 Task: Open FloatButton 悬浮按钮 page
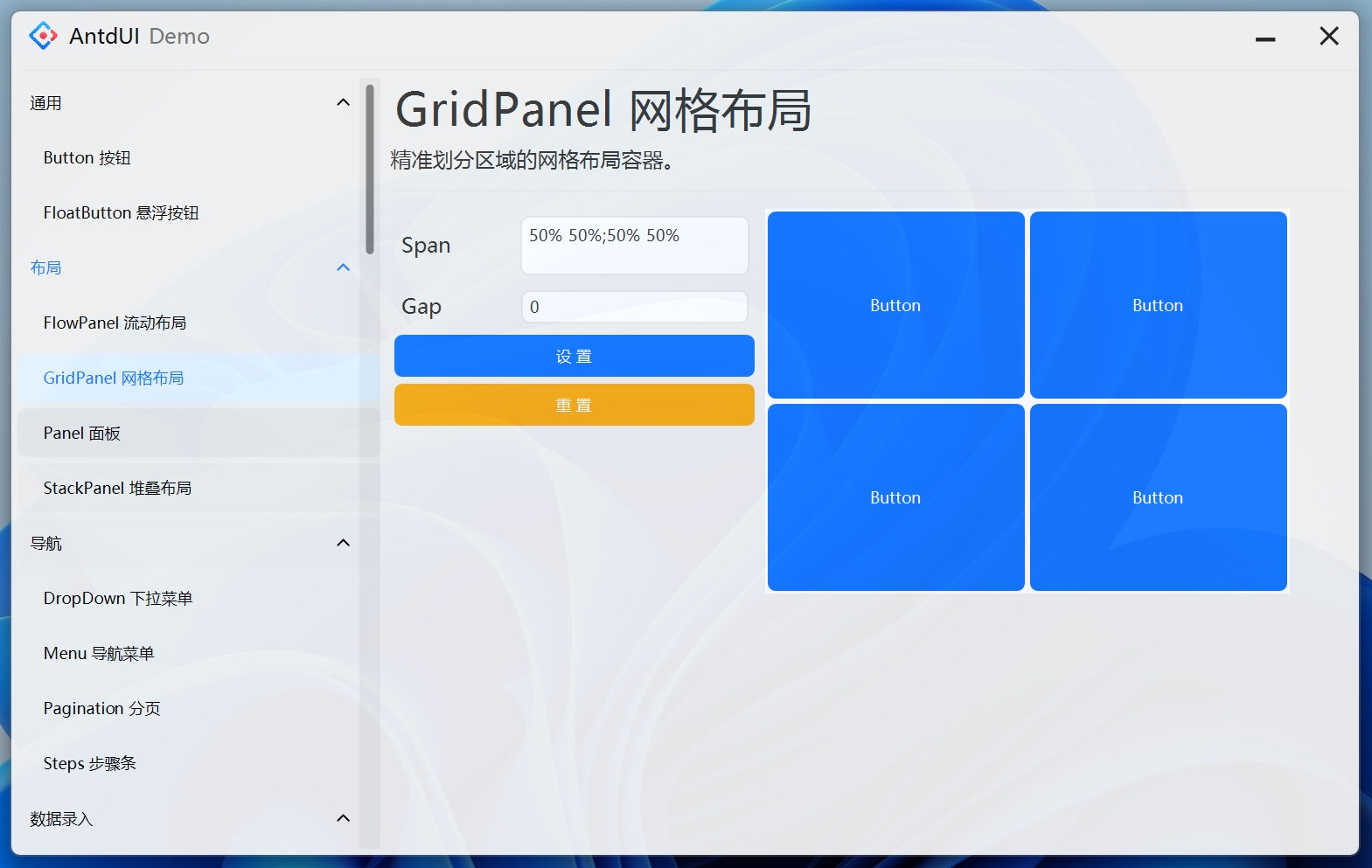click(x=122, y=213)
